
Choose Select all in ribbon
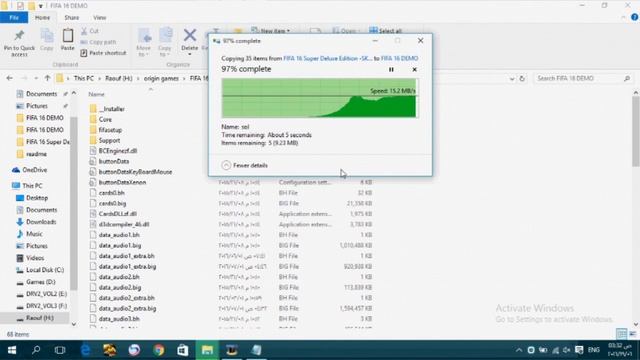click(385, 31)
